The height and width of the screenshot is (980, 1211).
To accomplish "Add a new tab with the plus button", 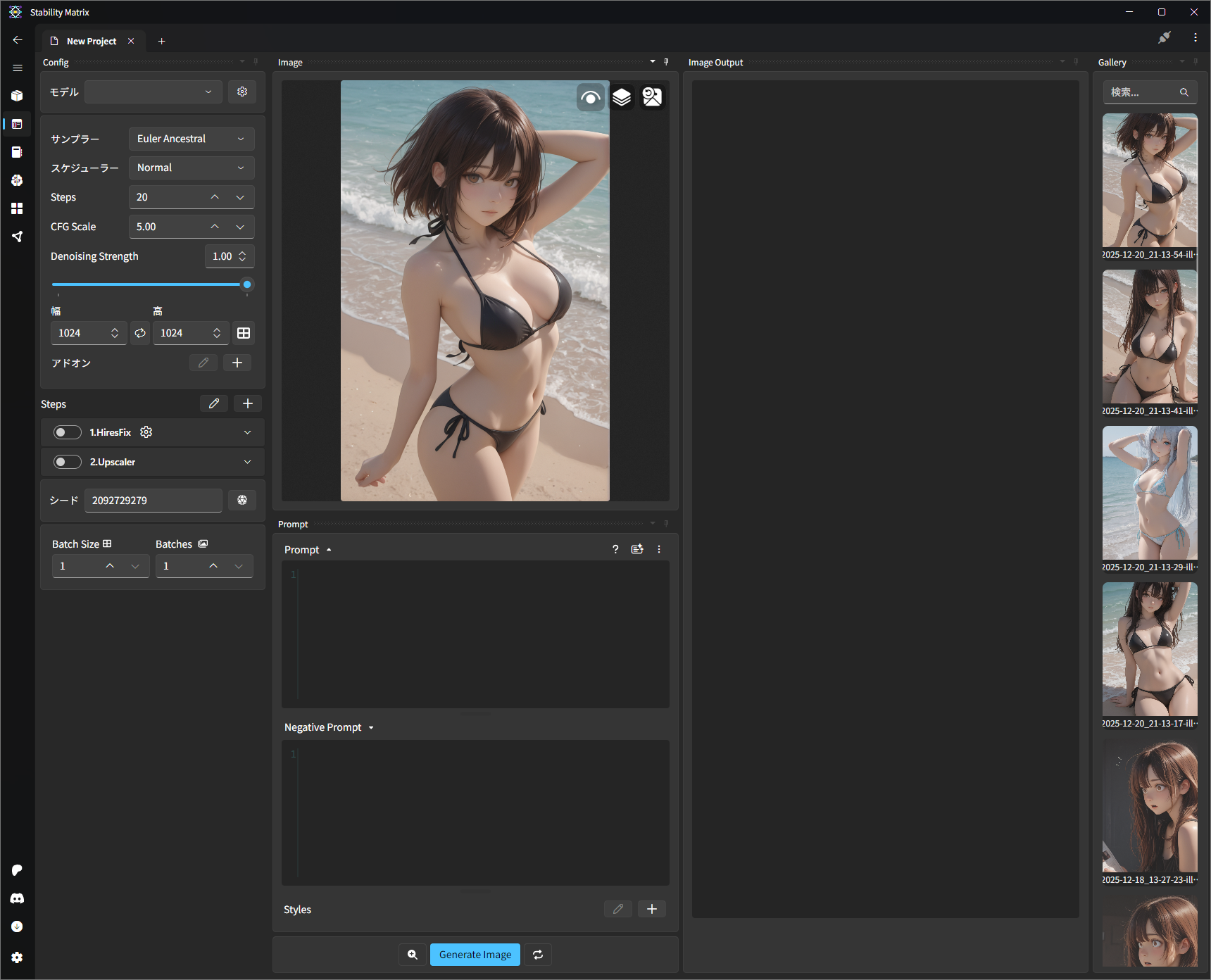I will coord(161,41).
